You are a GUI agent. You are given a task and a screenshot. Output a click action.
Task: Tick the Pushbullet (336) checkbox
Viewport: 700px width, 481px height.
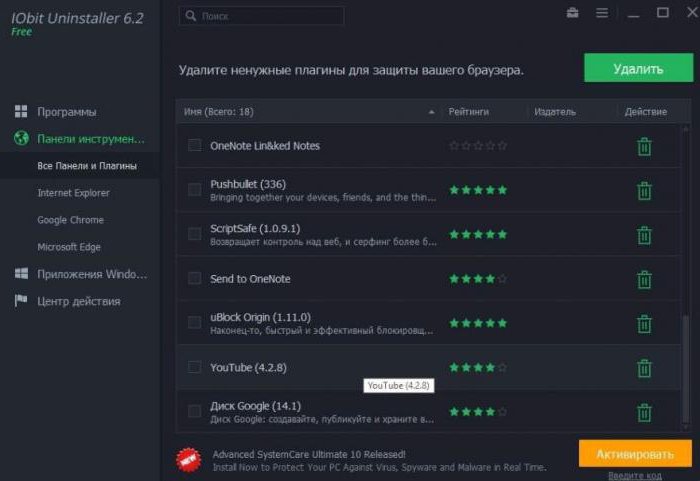[194, 190]
